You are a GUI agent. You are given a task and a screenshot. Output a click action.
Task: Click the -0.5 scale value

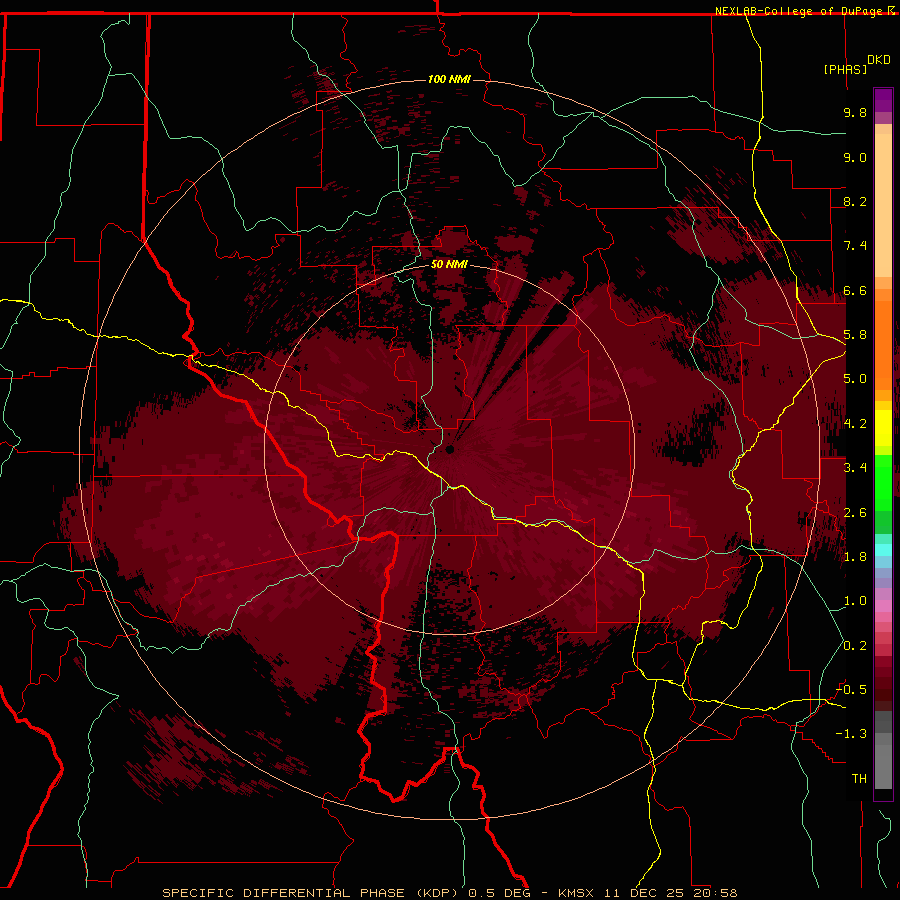tap(851, 690)
